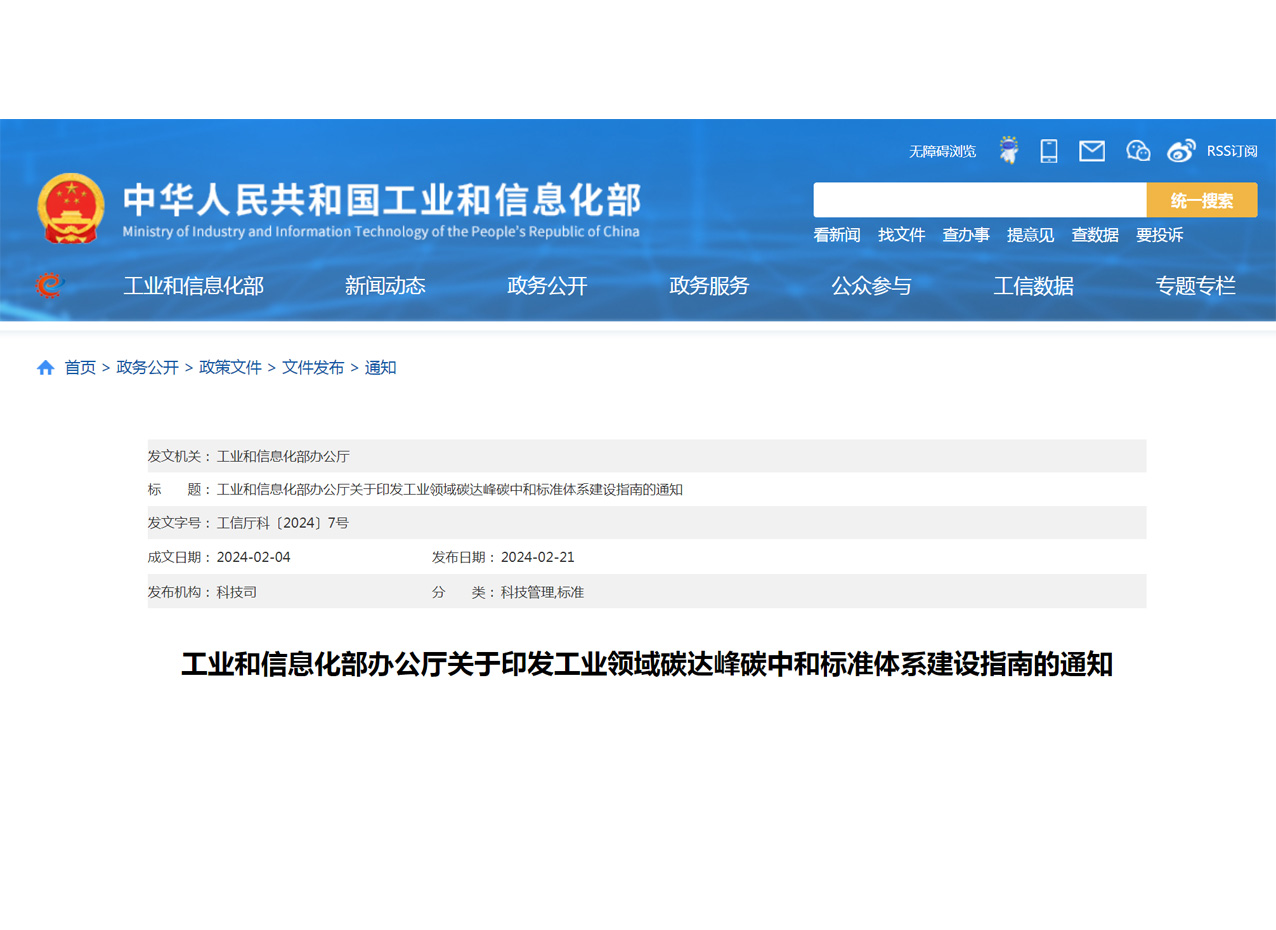1276x930 pixels.
Task: Click the category value 科技管理,标准
Action: tap(542, 592)
